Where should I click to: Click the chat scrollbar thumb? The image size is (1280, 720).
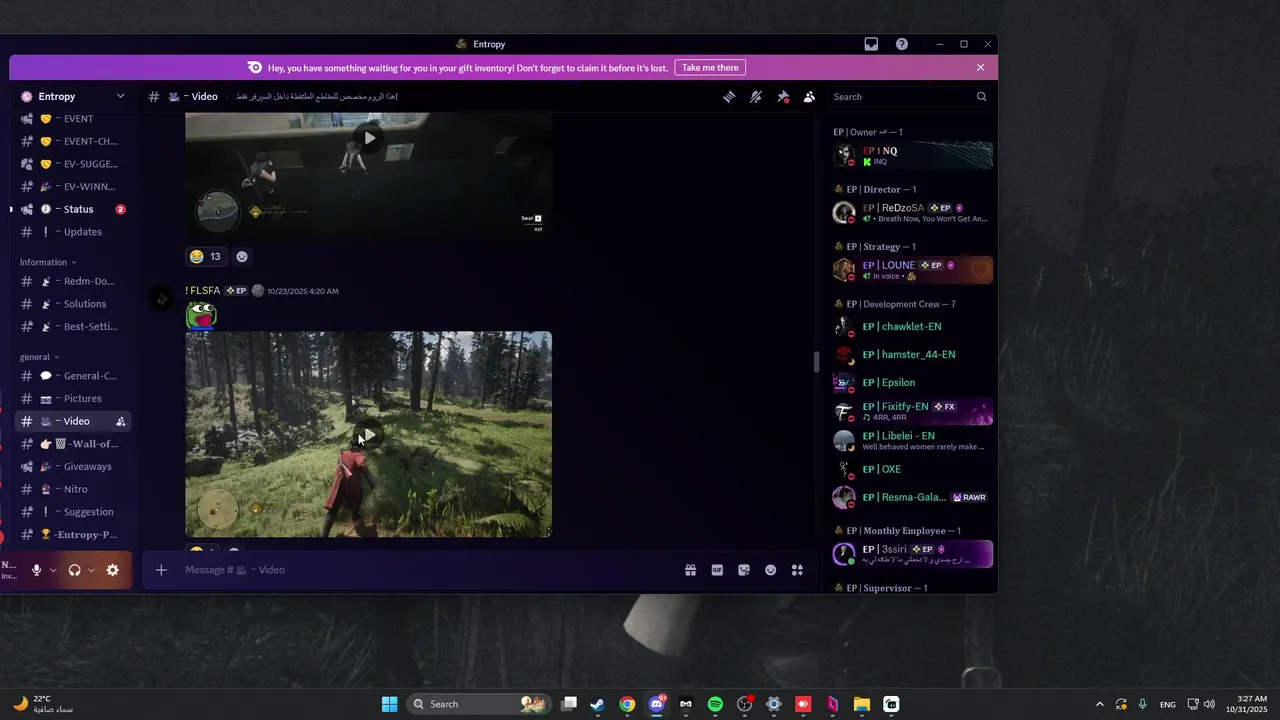(x=816, y=361)
